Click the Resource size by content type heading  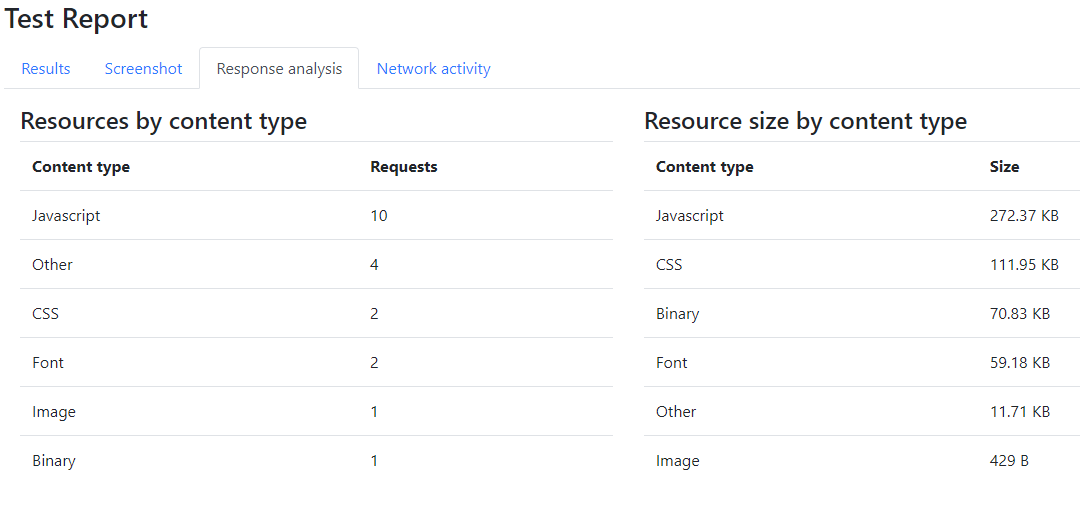coord(805,121)
